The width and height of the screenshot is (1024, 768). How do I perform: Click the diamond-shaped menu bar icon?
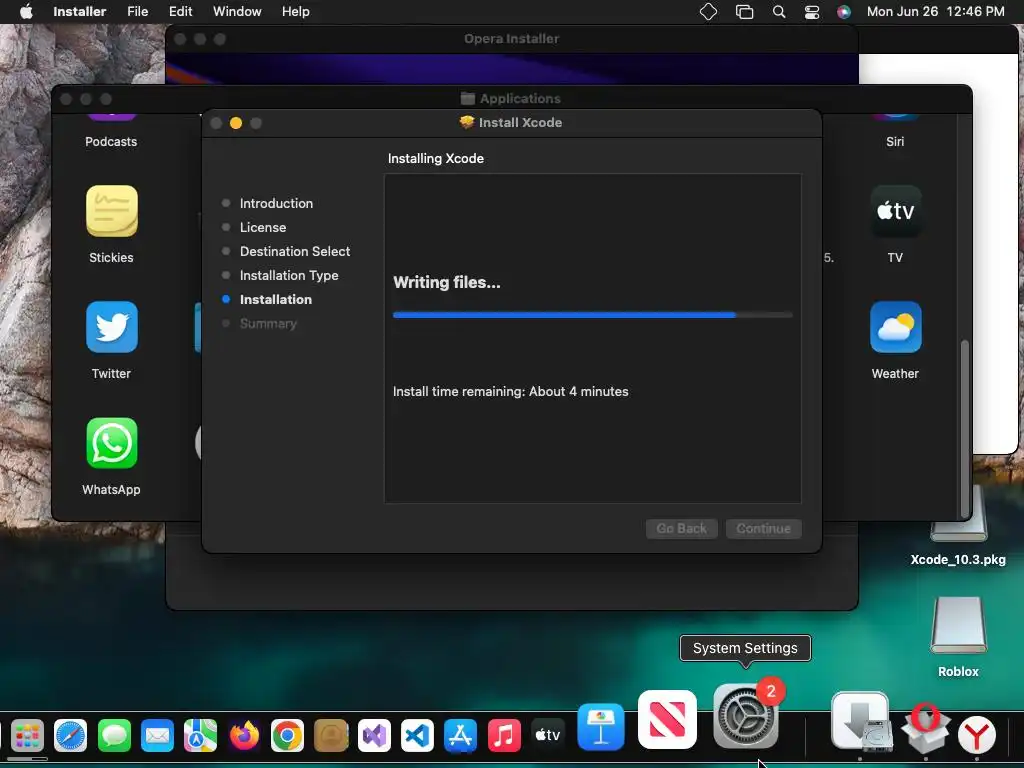(x=709, y=12)
